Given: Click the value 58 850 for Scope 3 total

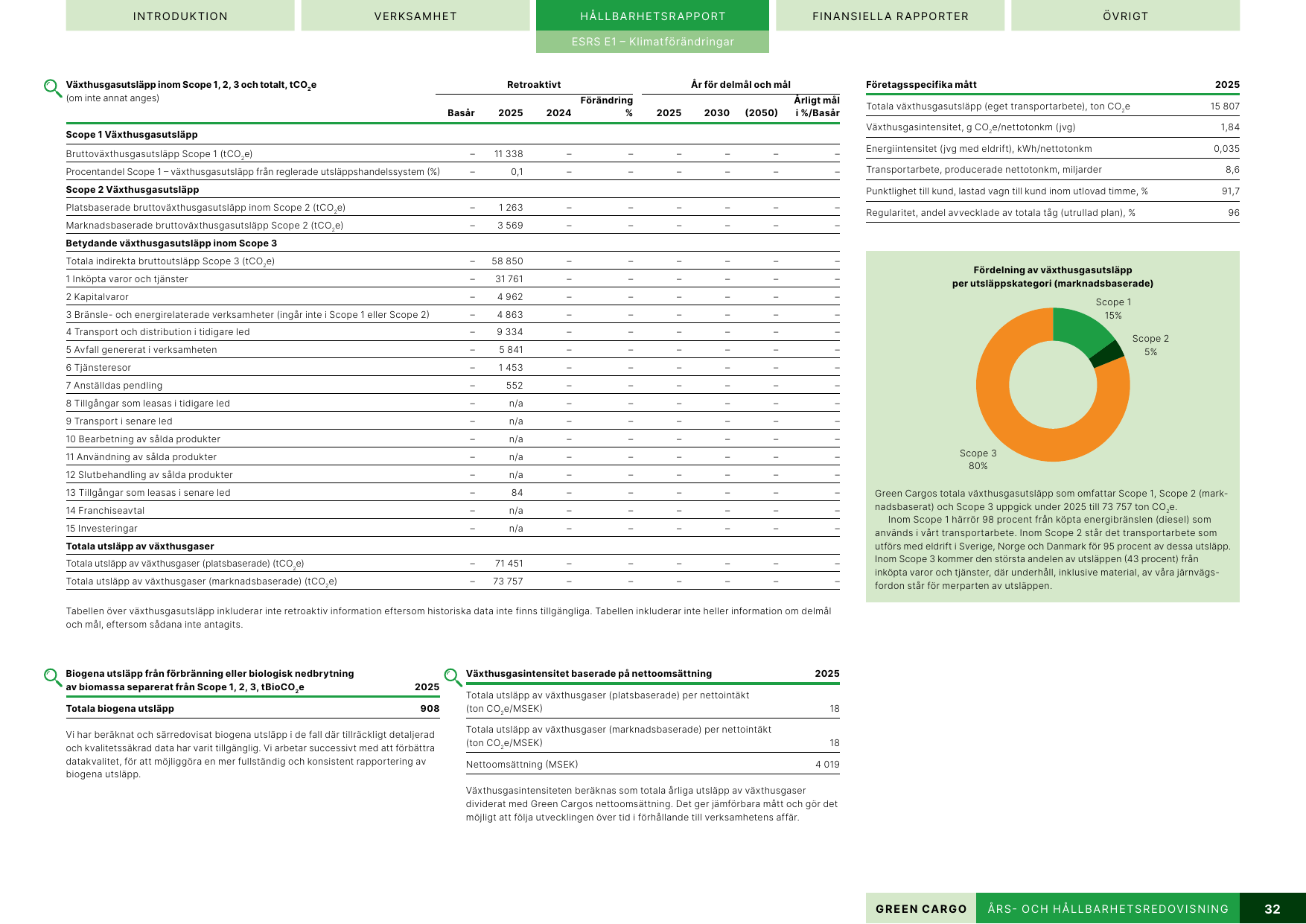Looking at the screenshot, I should coord(507,261).
